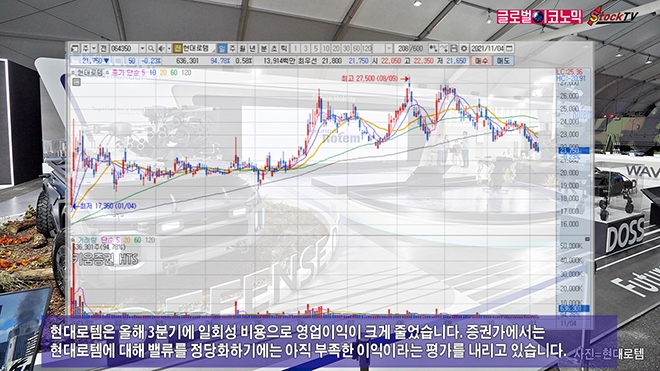Viewport: 660px width, 371px height.
Task: Select the 60 interval button
Action: click(356, 48)
